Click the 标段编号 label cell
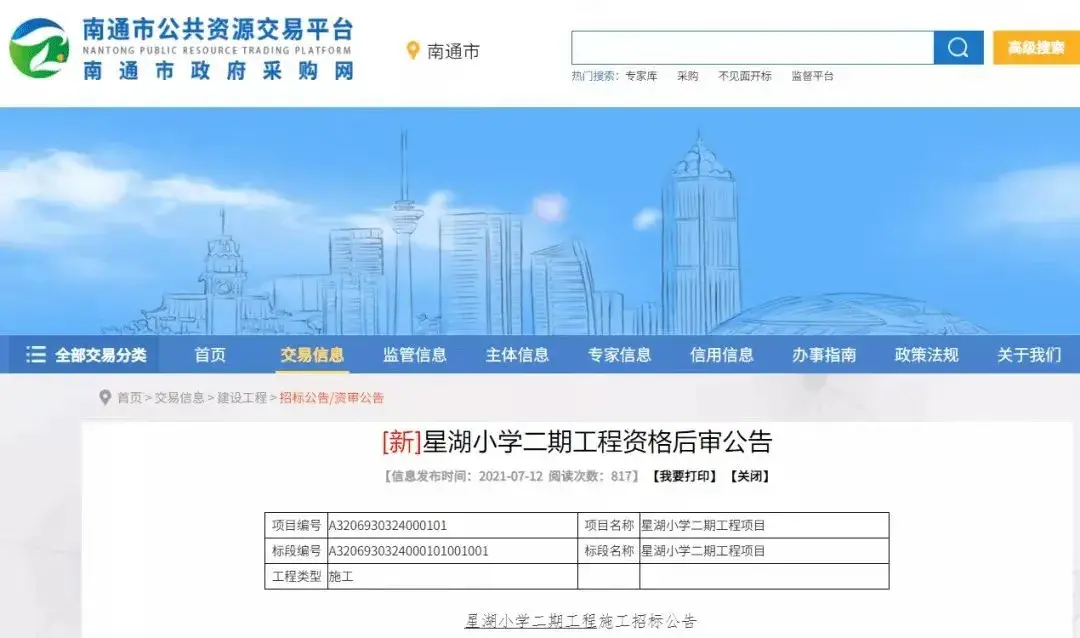 (x=296, y=550)
